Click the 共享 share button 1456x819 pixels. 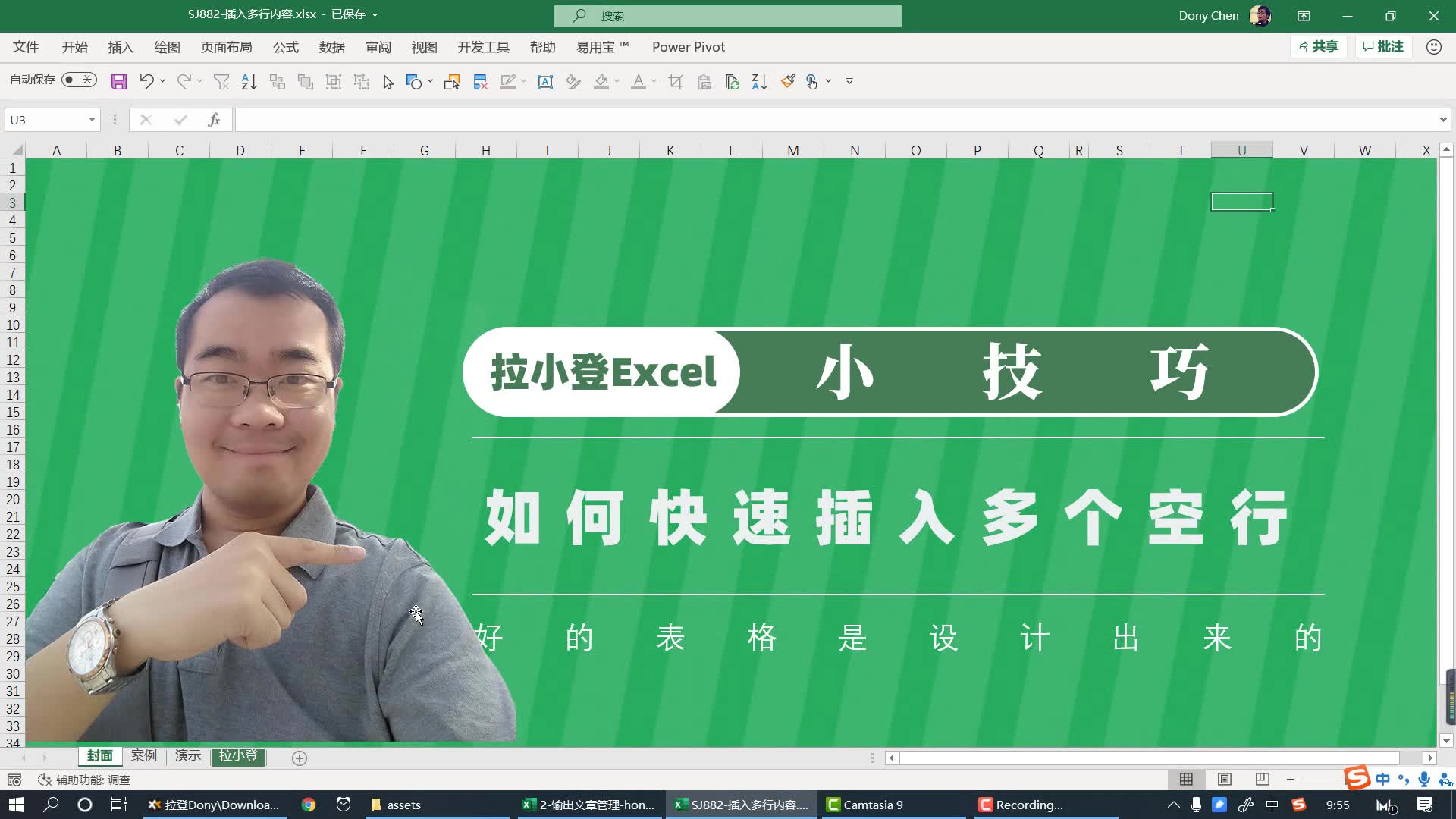[1318, 47]
